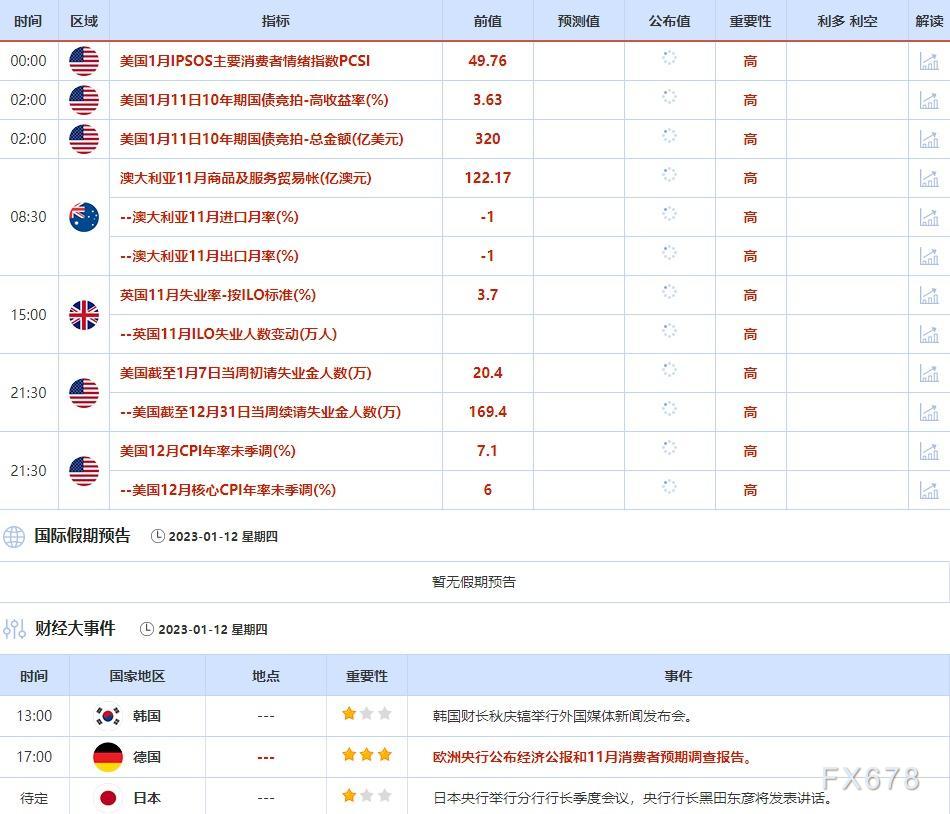
Task: Open 英国11月失业率-按ILO标准(%) indicator
Action: 218,295
